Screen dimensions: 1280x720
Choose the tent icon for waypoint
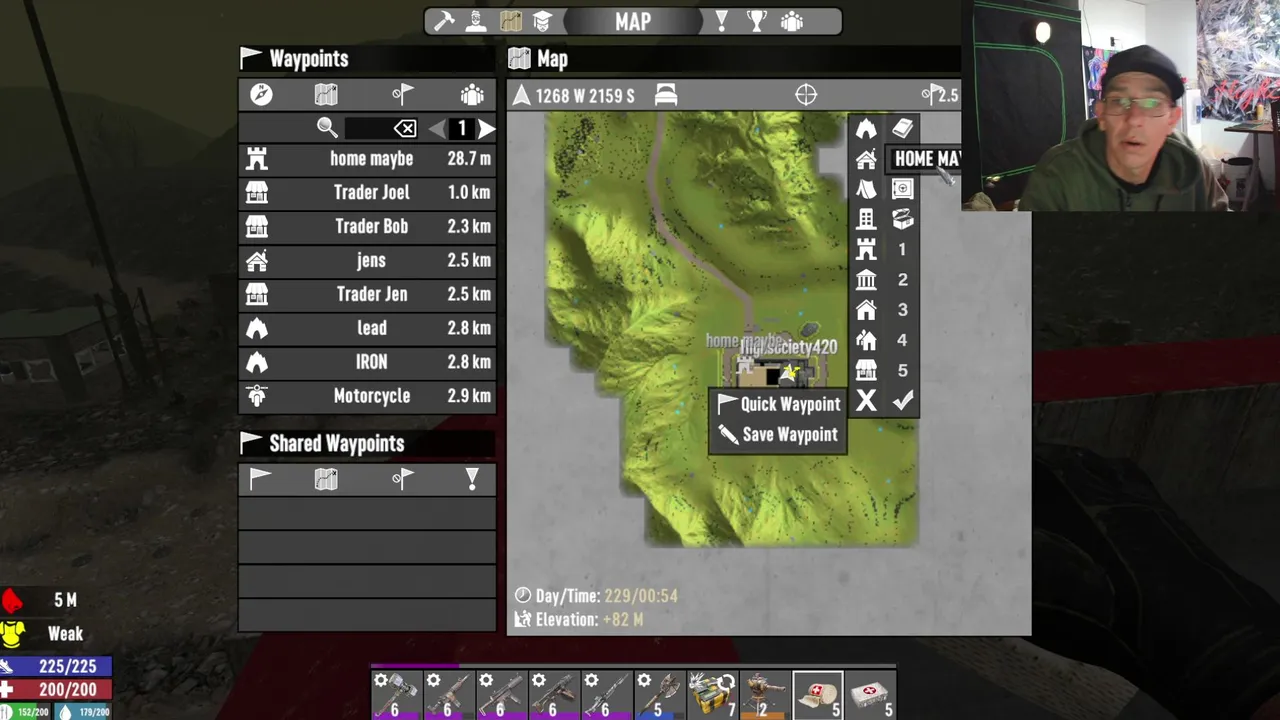point(866,189)
